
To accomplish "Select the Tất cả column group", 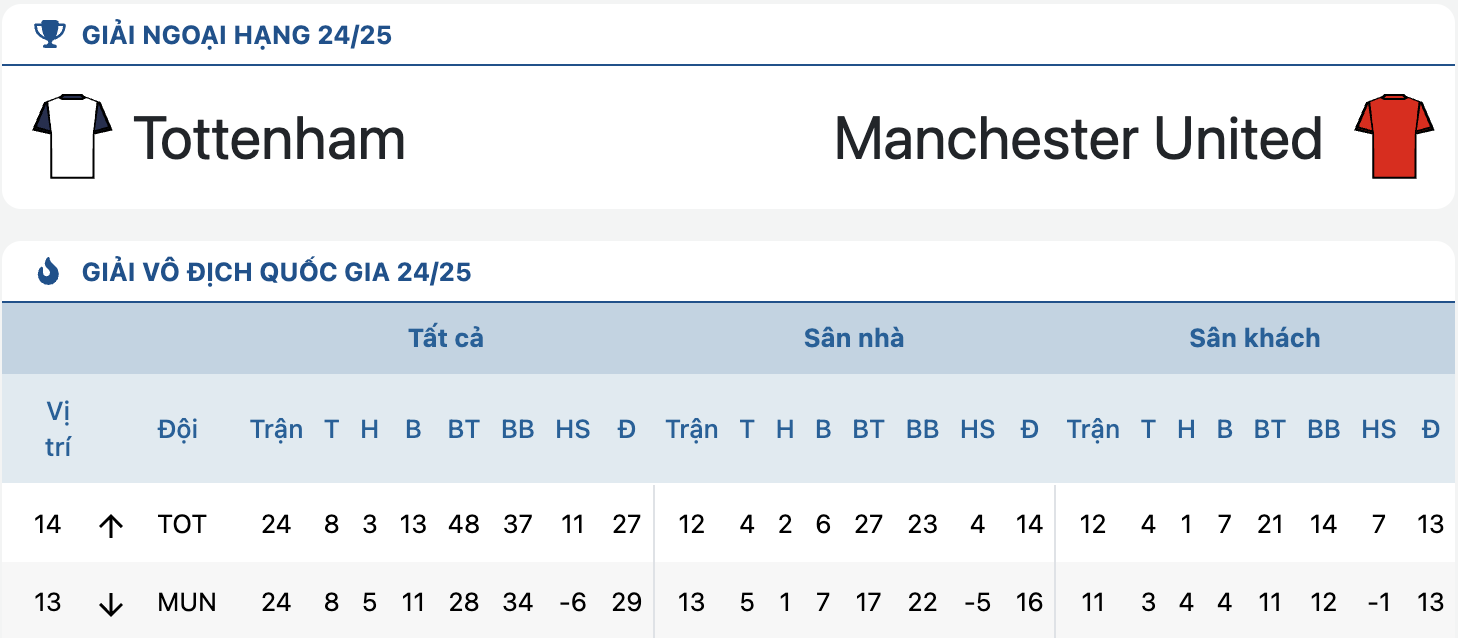I will pos(446,338).
